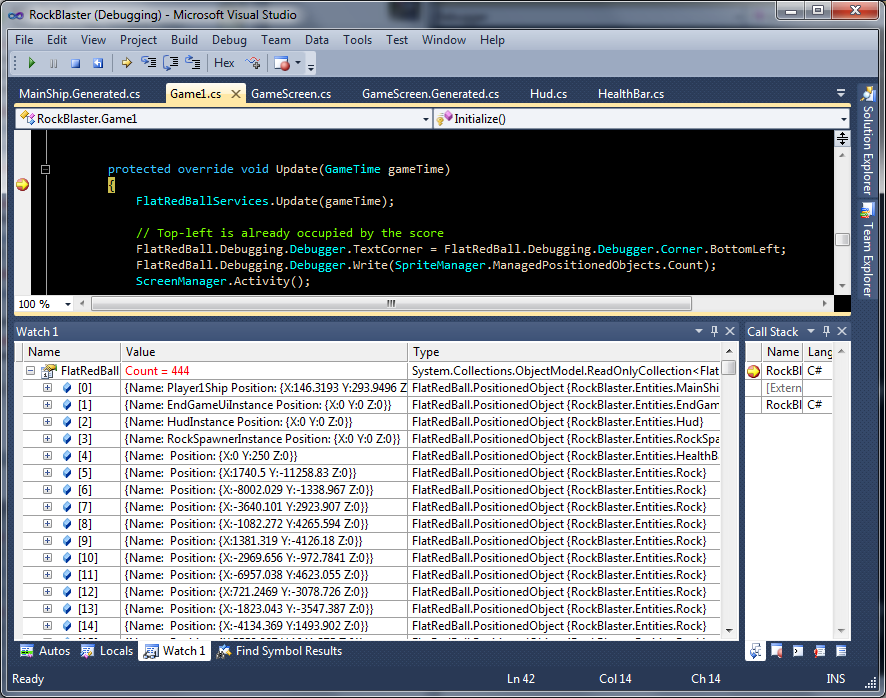
Task: Switch to Autos tab
Action: coord(45,651)
